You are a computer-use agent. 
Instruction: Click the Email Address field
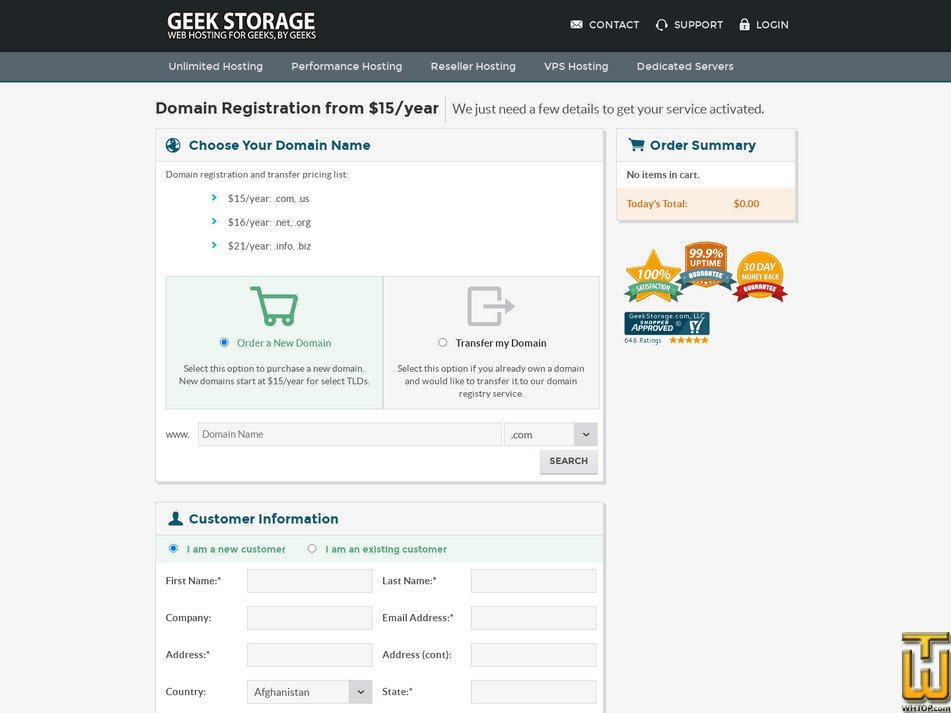[533, 618]
